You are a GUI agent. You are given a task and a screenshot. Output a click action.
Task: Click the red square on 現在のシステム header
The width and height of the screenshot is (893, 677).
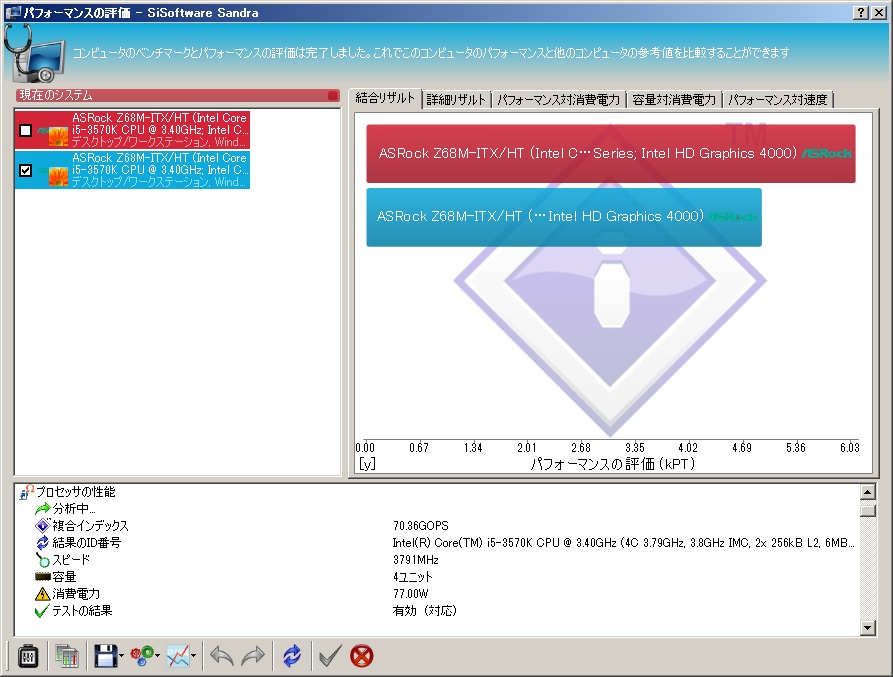[333, 96]
